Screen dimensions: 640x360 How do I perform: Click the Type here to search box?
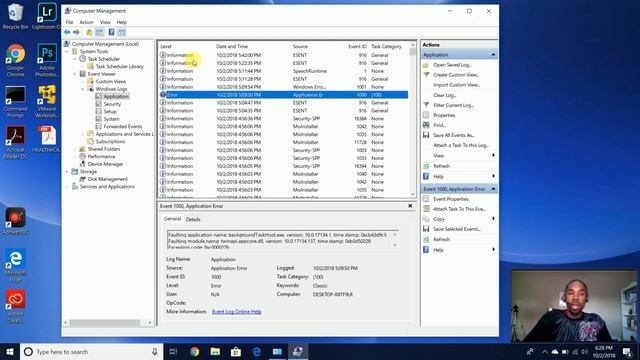(91, 351)
